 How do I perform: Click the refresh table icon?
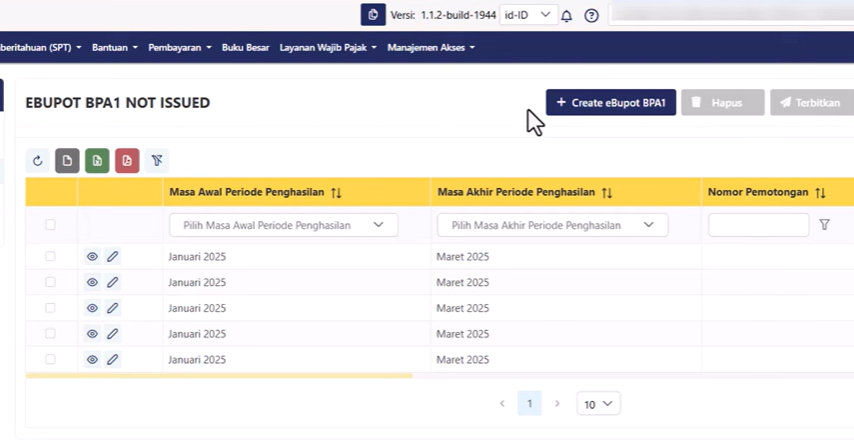coord(38,160)
